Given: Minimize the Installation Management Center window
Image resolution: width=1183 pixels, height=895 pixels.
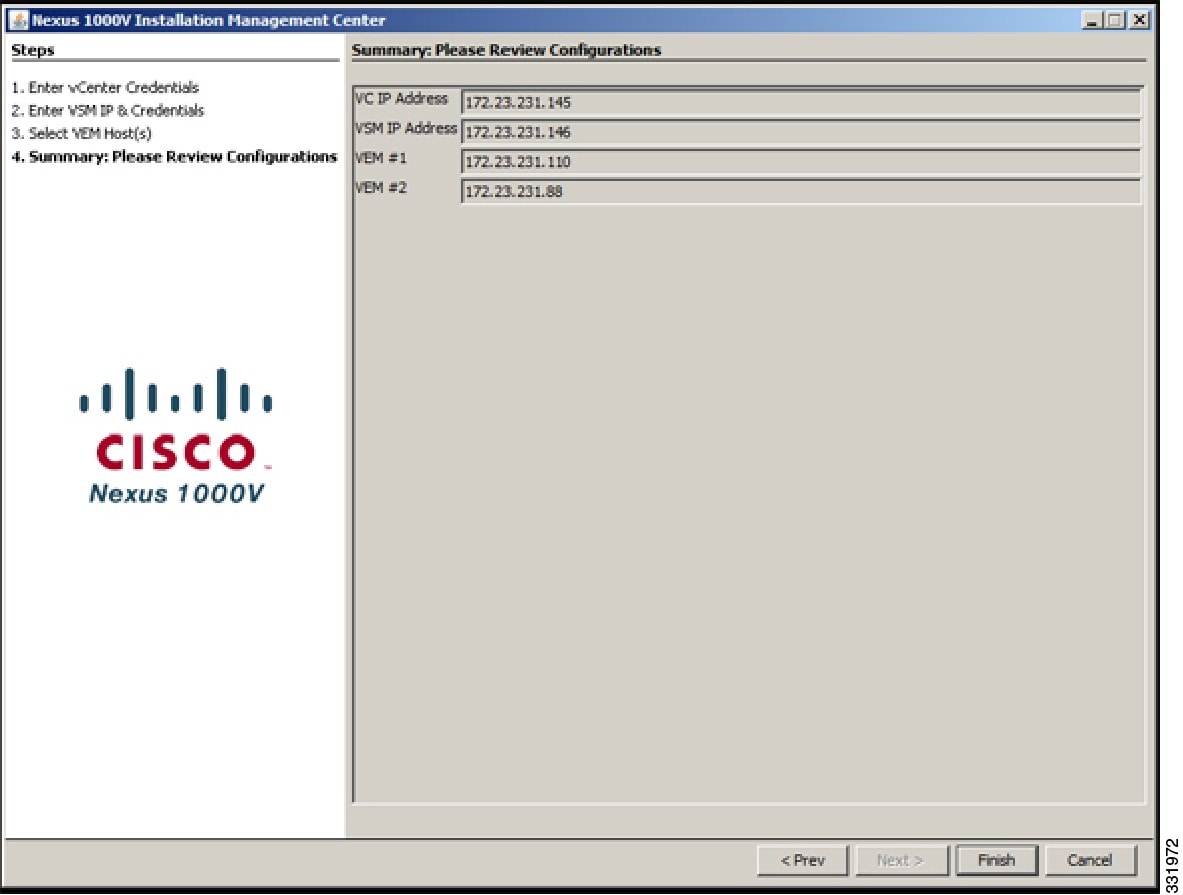Looking at the screenshot, I should coord(1091,20).
